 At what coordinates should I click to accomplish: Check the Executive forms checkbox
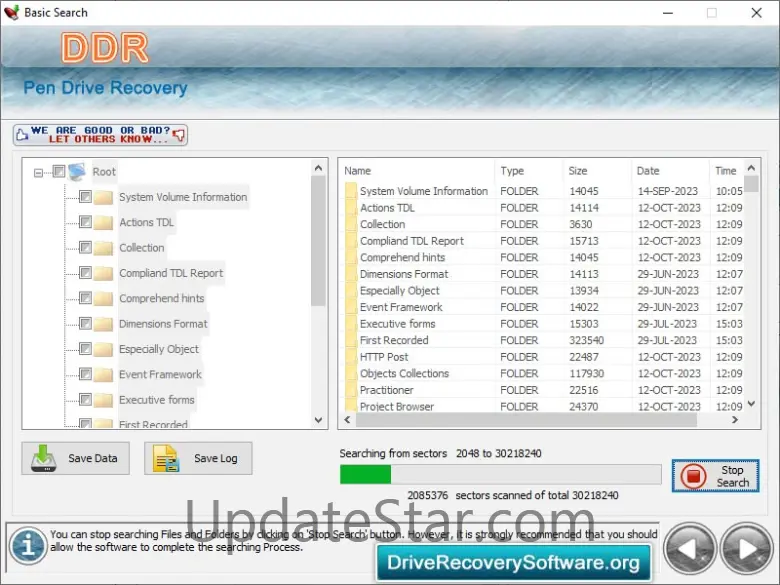(86, 399)
